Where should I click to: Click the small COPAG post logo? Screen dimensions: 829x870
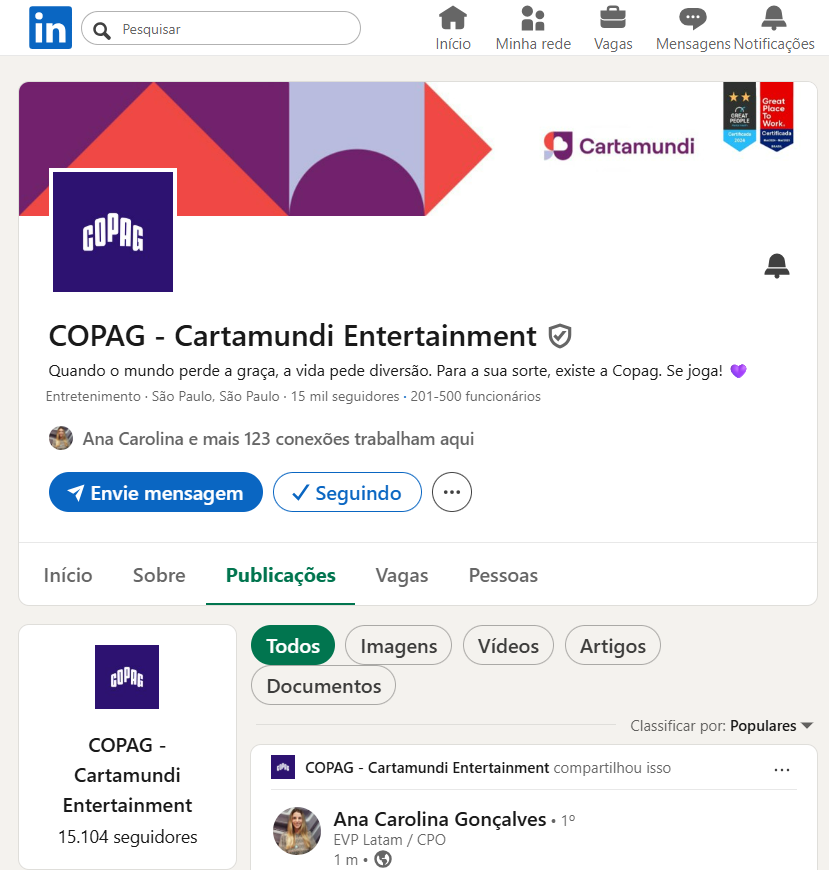tap(283, 767)
